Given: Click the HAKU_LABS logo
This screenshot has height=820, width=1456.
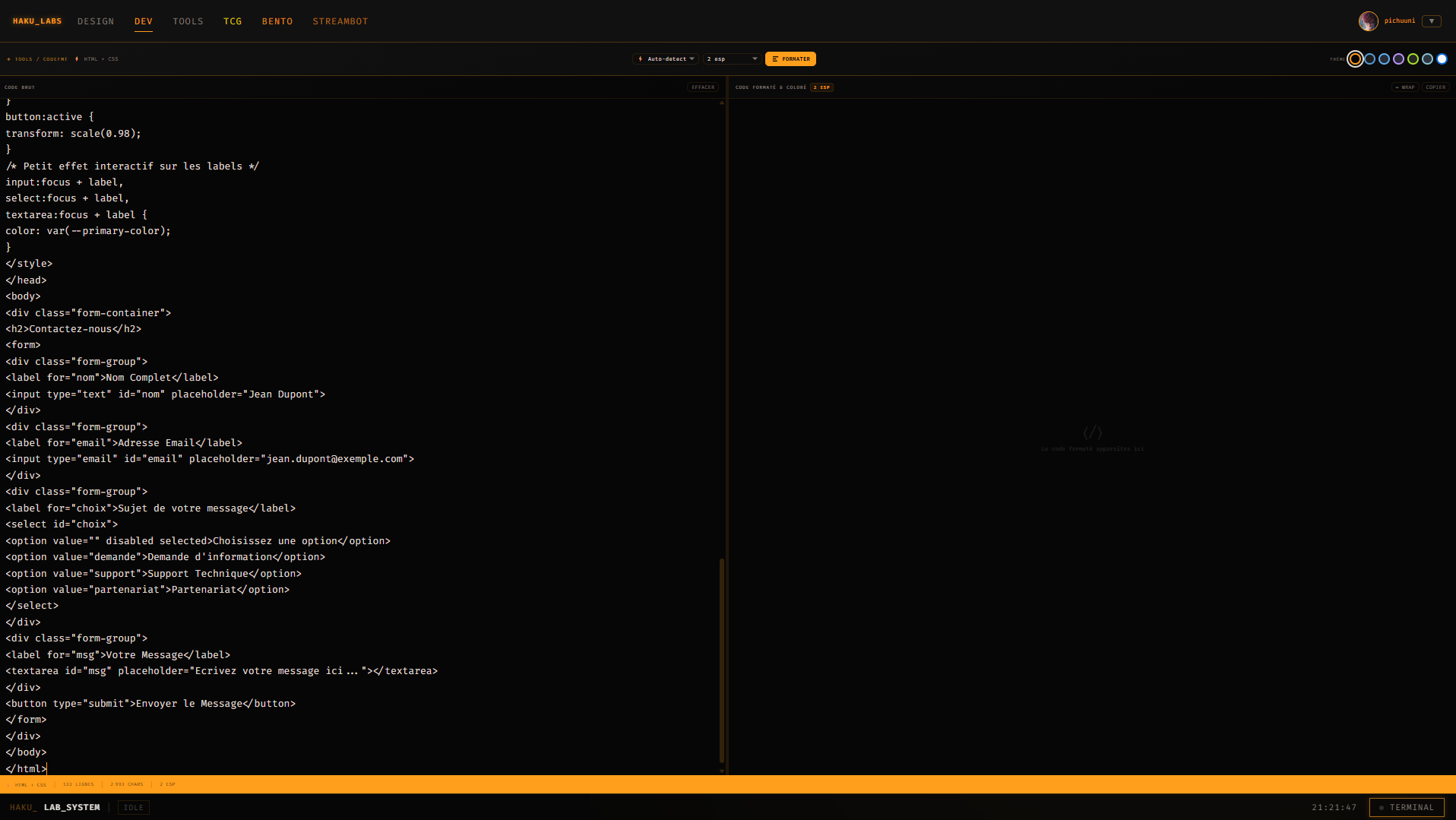Looking at the screenshot, I should click(x=36, y=21).
